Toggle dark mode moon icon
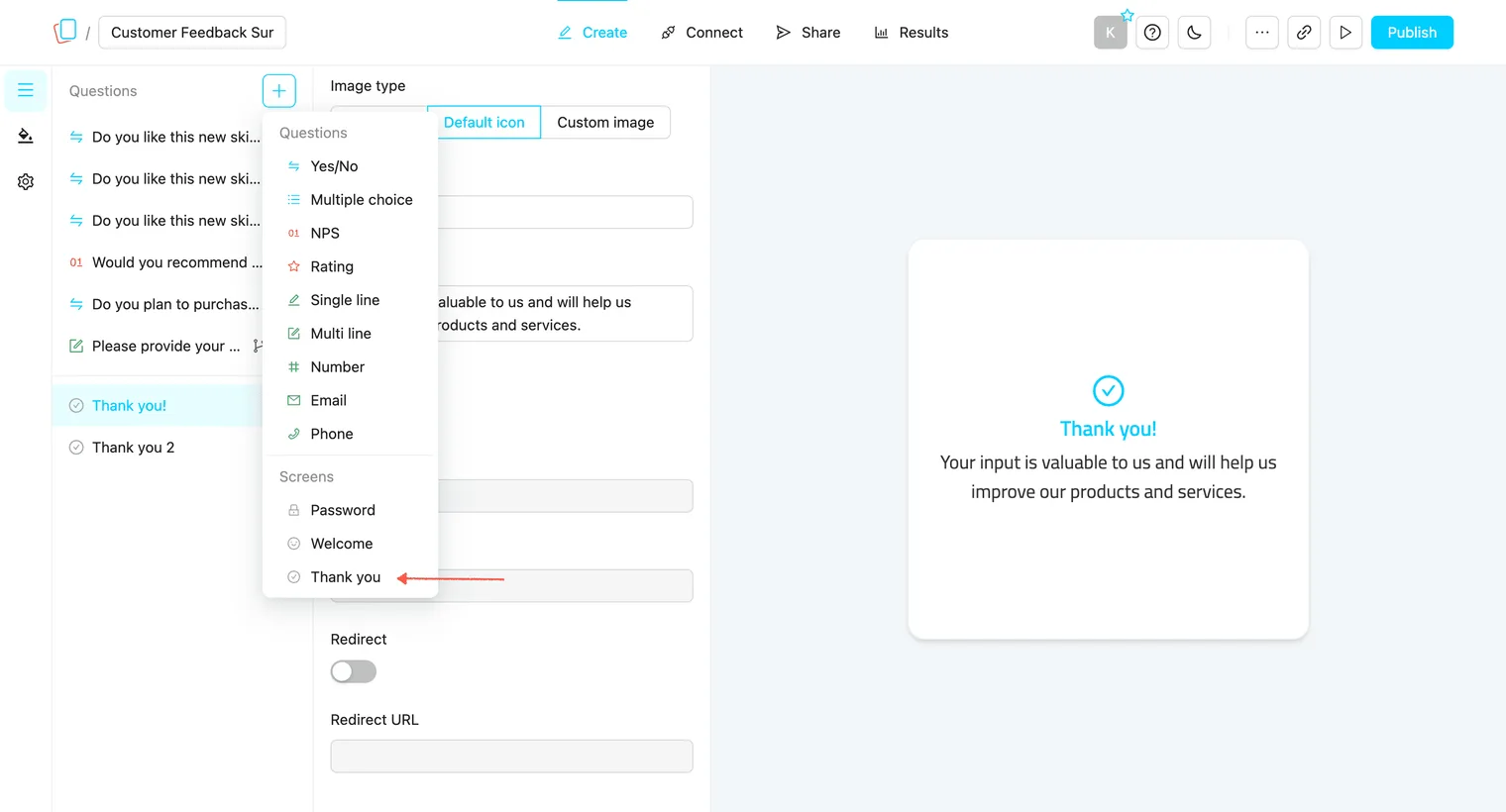The image size is (1506, 812). point(1194,33)
